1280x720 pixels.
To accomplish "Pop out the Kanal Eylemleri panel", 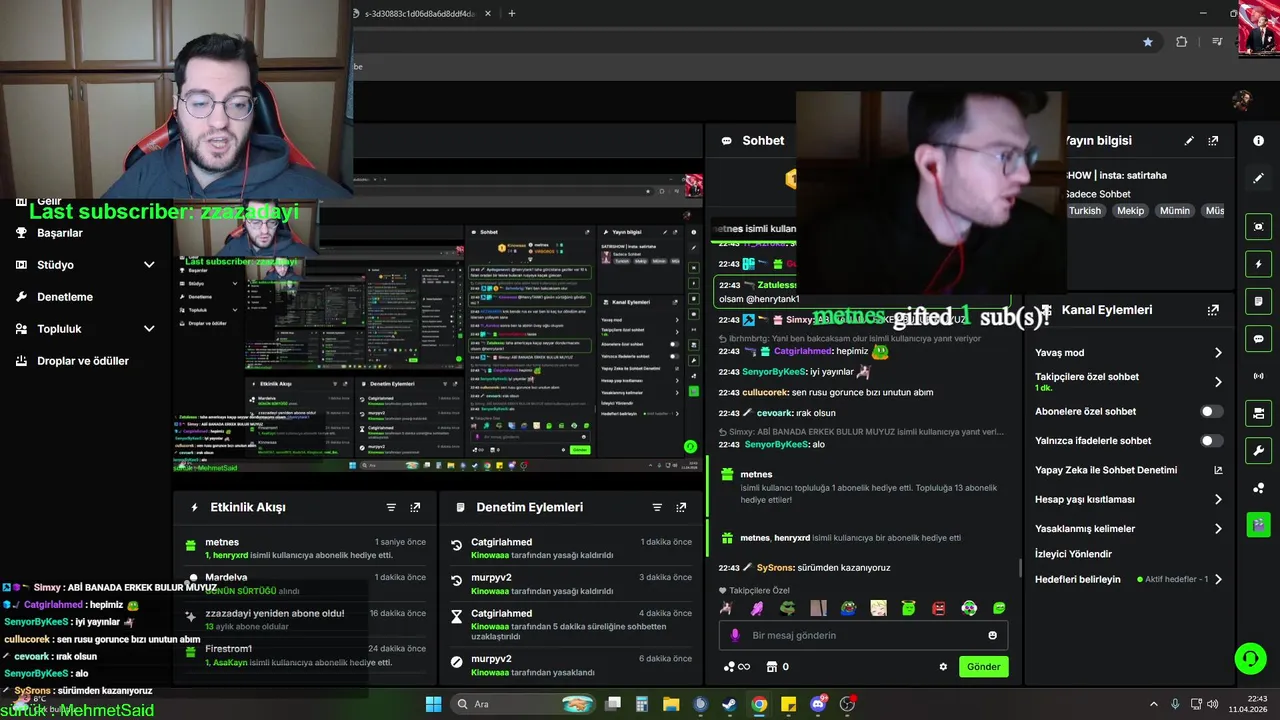I will pyautogui.click(x=1213, y=310).
